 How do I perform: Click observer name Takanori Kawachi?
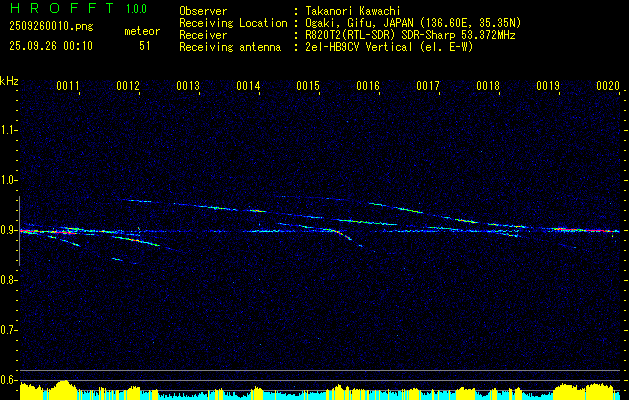click(351, 11)
